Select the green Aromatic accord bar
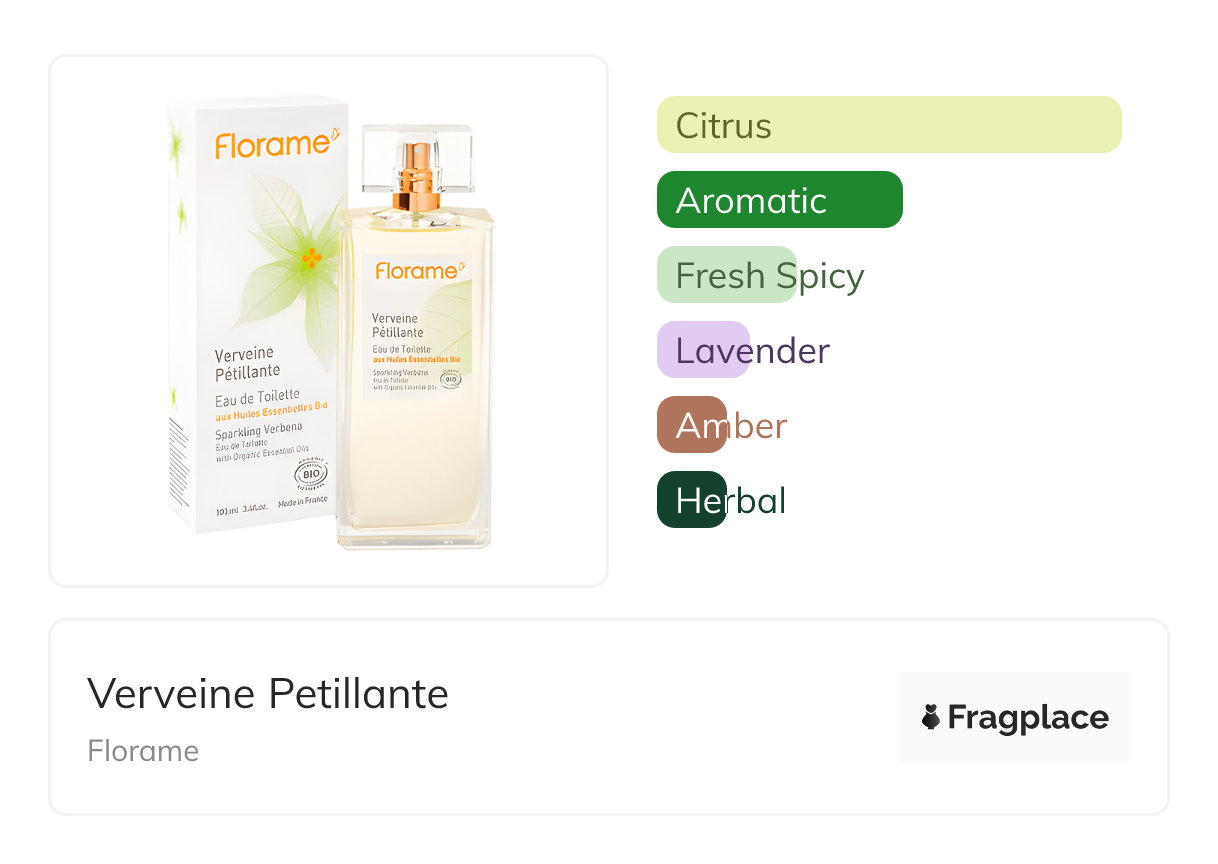 point(779,200)
